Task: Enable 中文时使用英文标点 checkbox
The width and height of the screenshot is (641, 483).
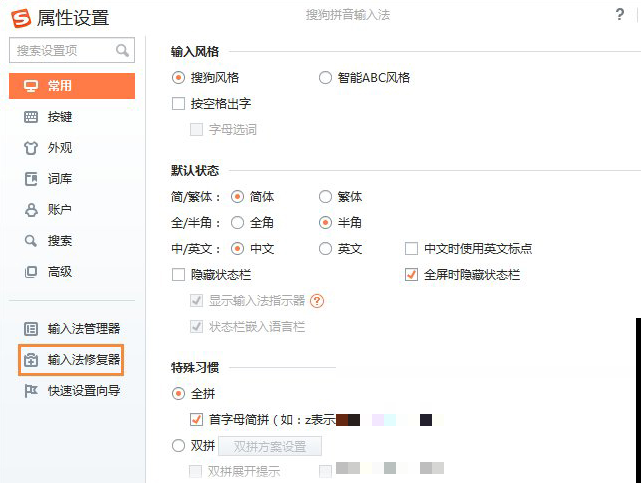Action: tap(411, 248)
